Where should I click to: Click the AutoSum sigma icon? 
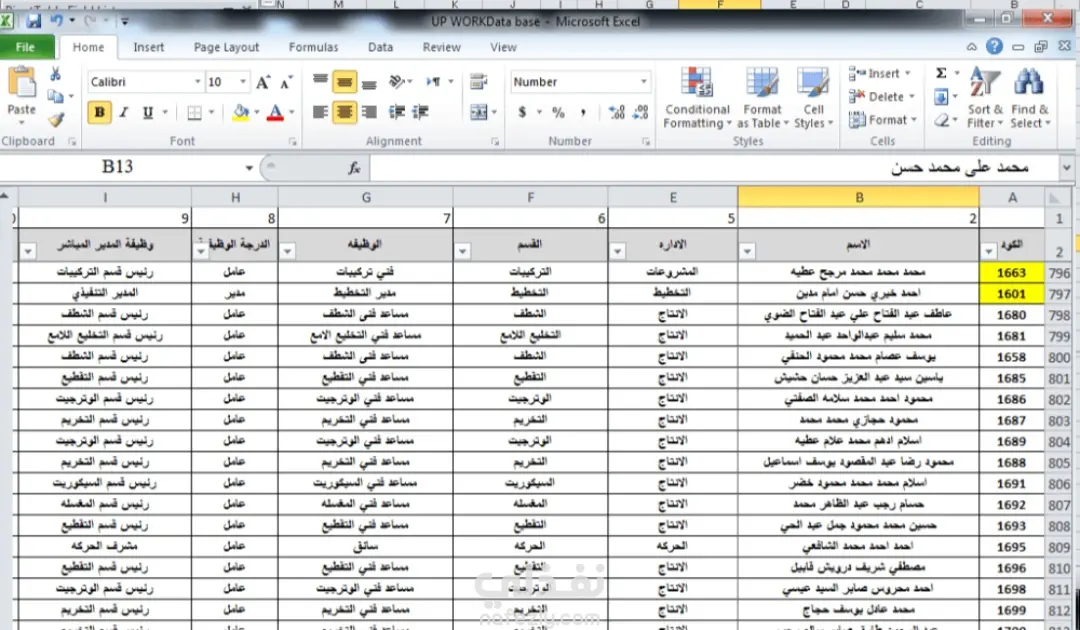pos(941,73)
